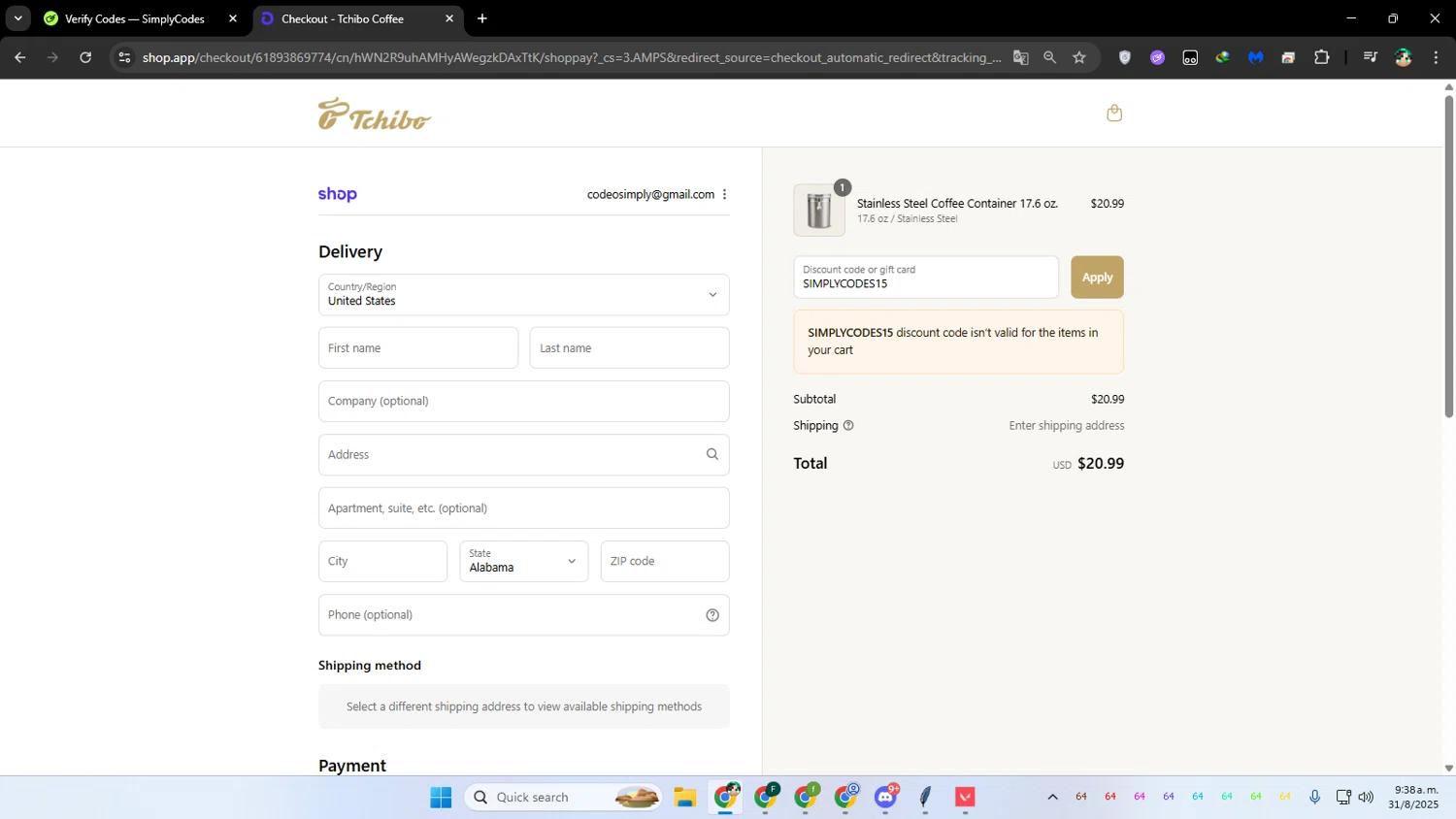Click the Apartment, suite field

(524, 508)
